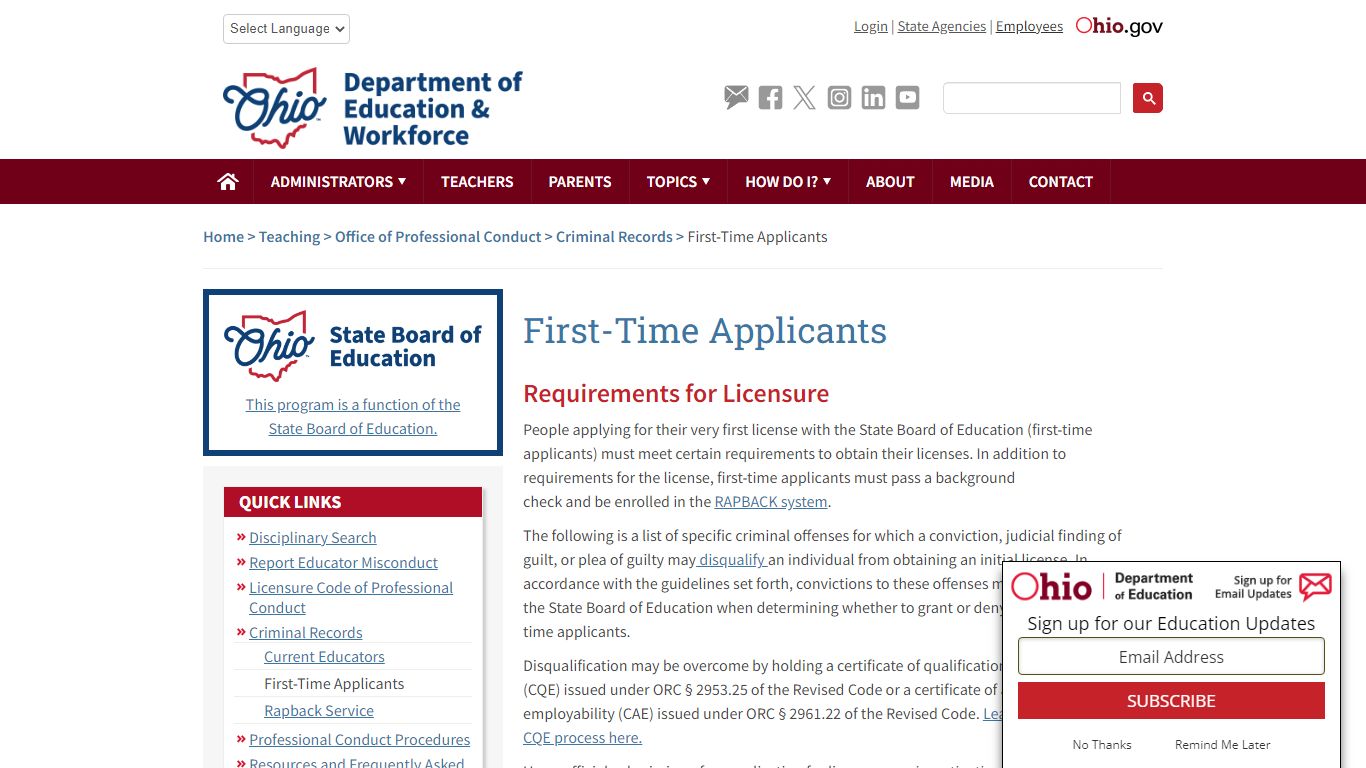Open Current Educators sub-link
1366x768 pixels.
pyautogui.click(x=324, y=657)
